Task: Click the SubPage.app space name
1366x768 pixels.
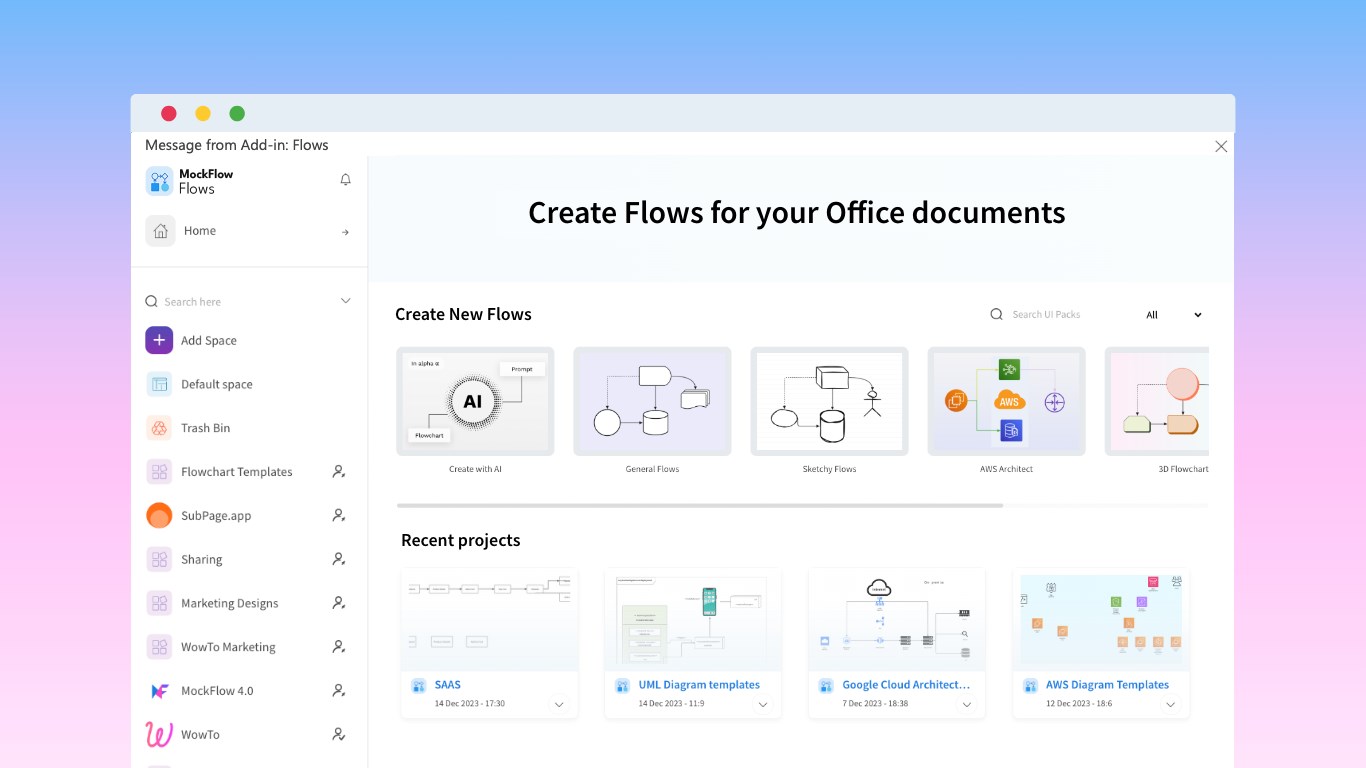Action: [x=216, y=516]
